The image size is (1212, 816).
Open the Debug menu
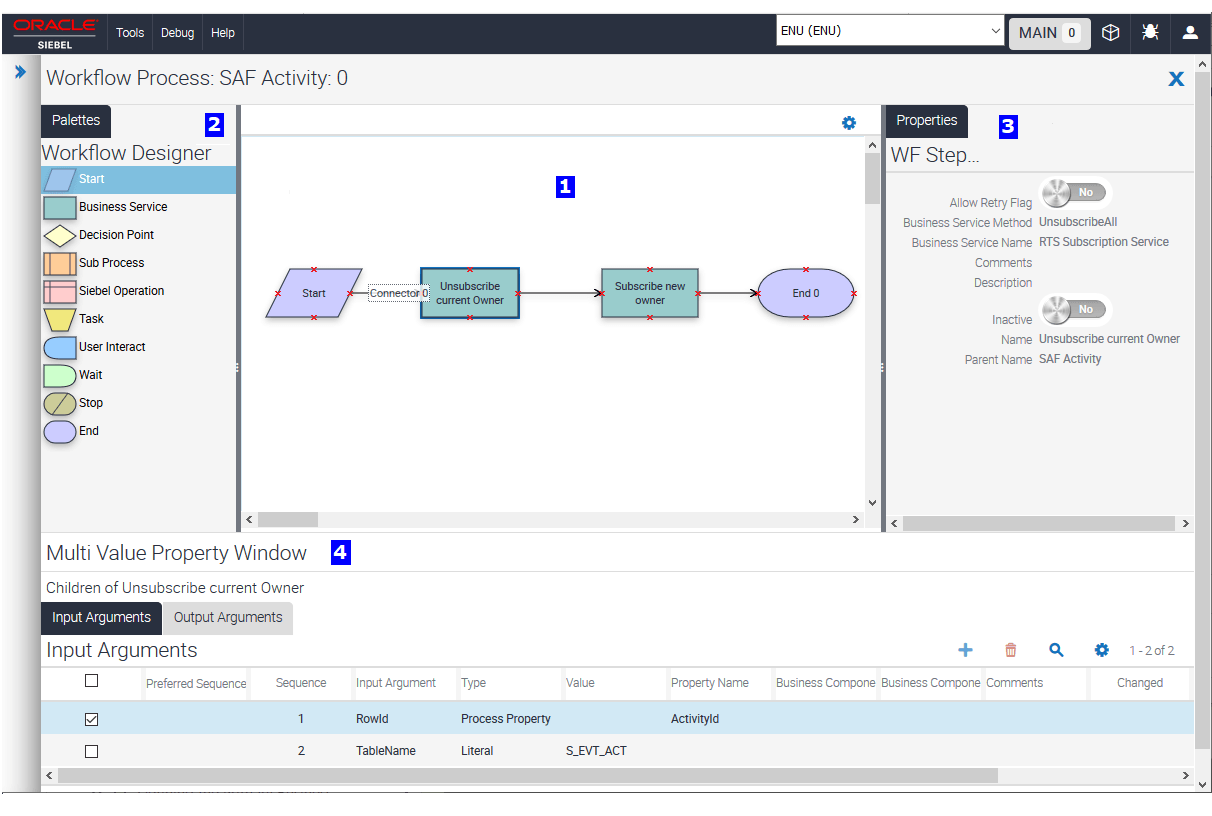point(177,33)
